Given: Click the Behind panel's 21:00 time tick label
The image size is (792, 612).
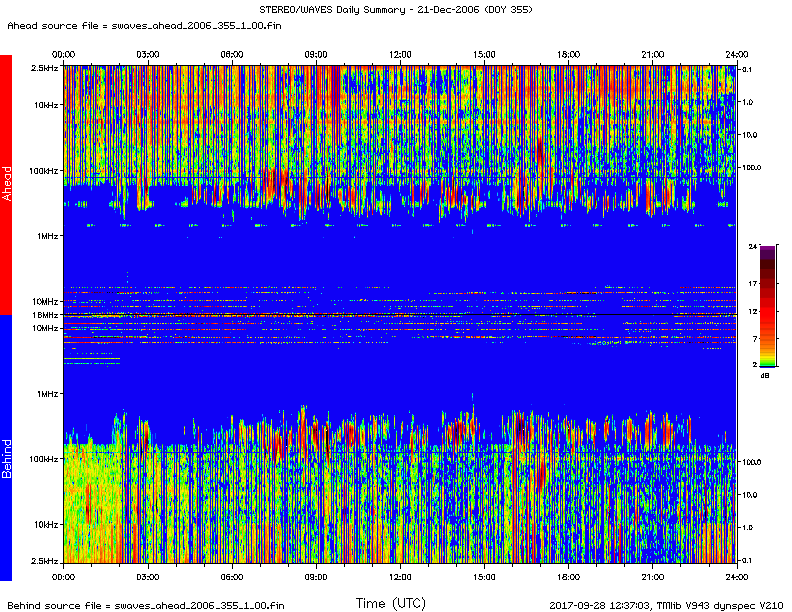Looking at the screenshot, I should [x=653, y=577].
